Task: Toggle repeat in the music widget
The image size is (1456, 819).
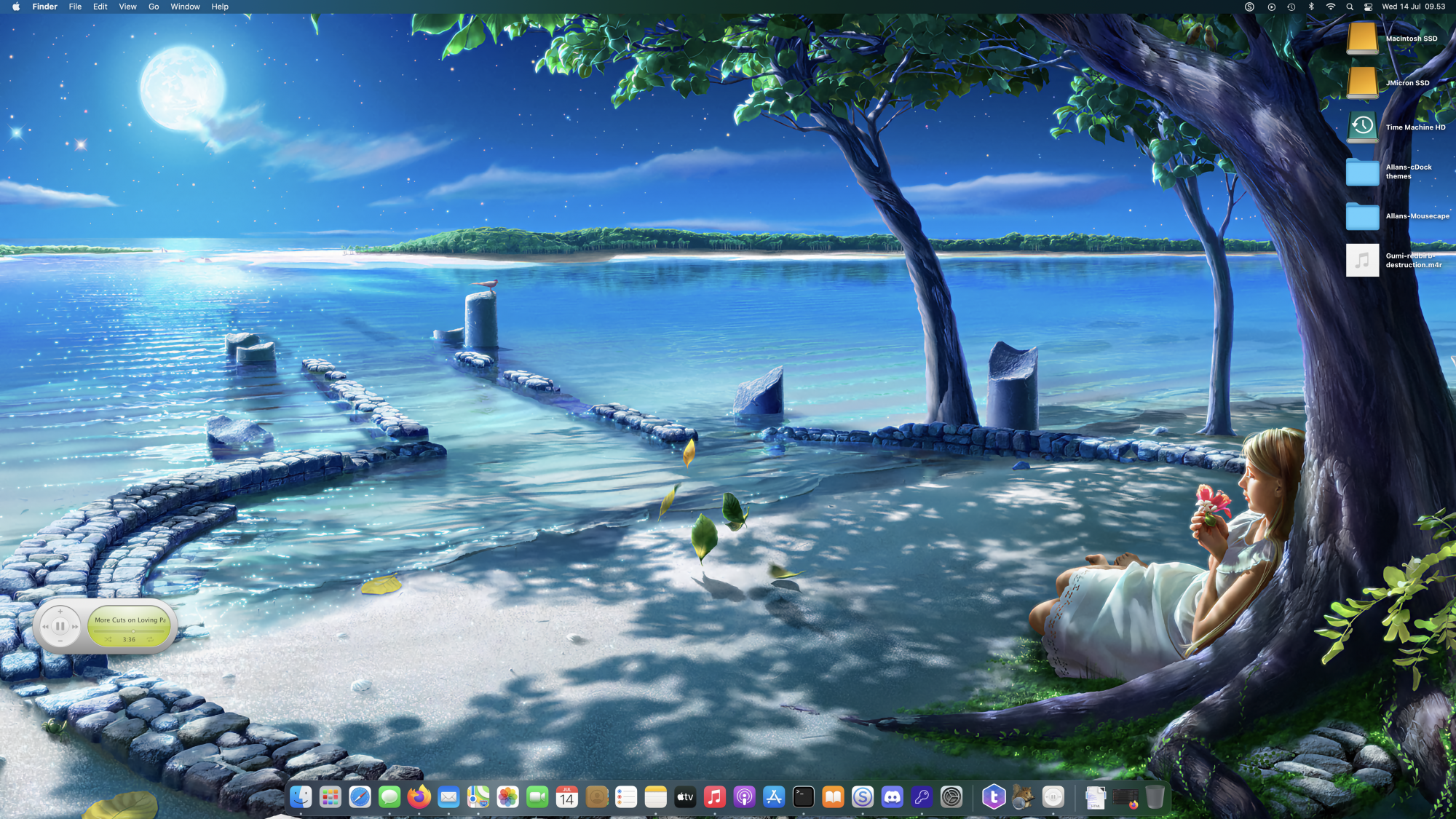Action: click(150, 639)
